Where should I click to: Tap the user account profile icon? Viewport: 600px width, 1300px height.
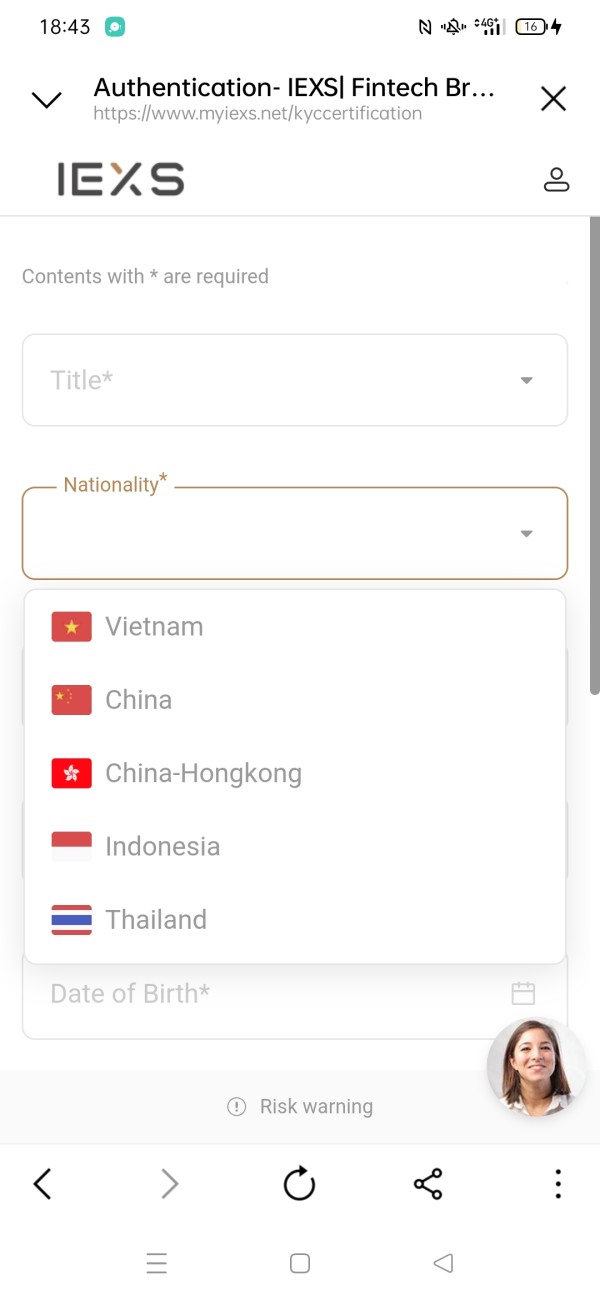(556, 179)
